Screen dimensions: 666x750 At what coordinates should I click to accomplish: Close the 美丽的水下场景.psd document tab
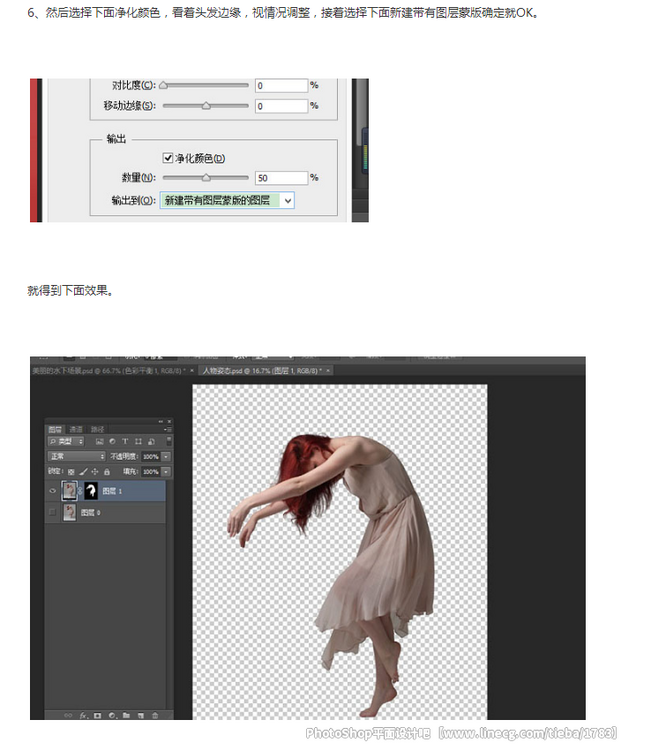[x=192, y=371]
